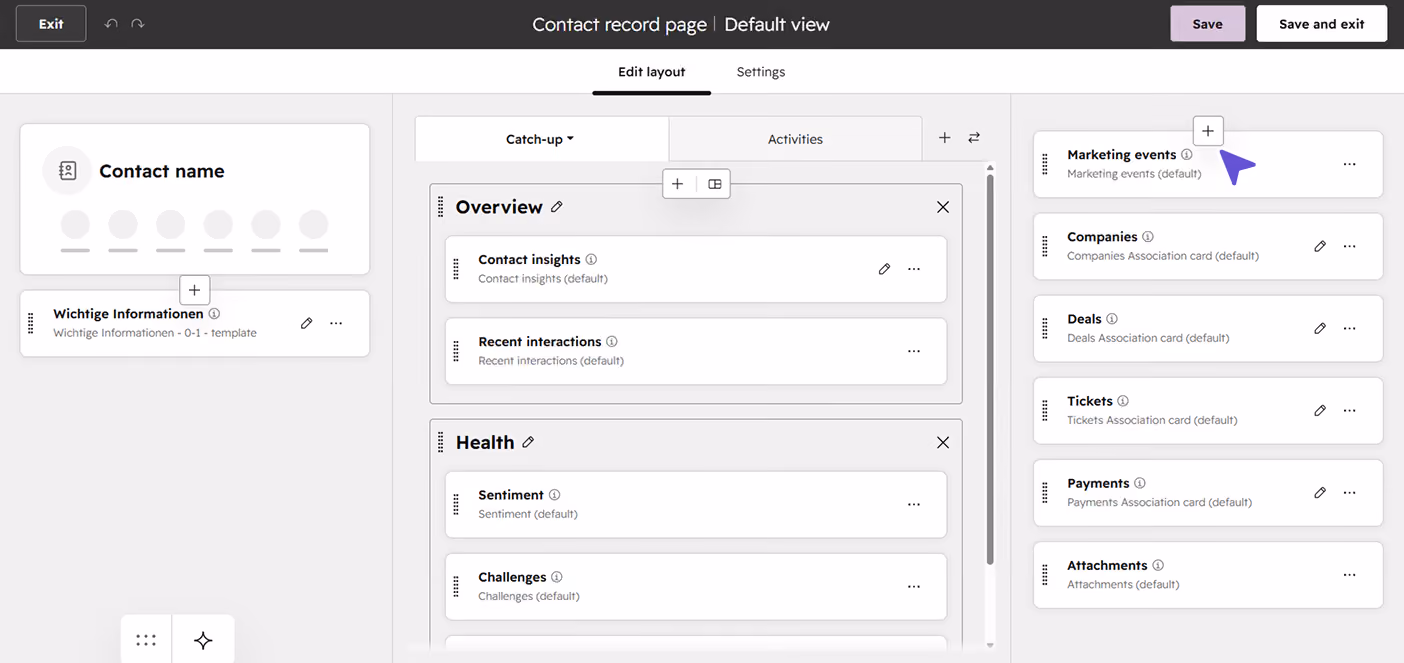Screen dimensions: 1404x663
Task: Open Wichtige Informationen more options menu
Action: point(336,323)
